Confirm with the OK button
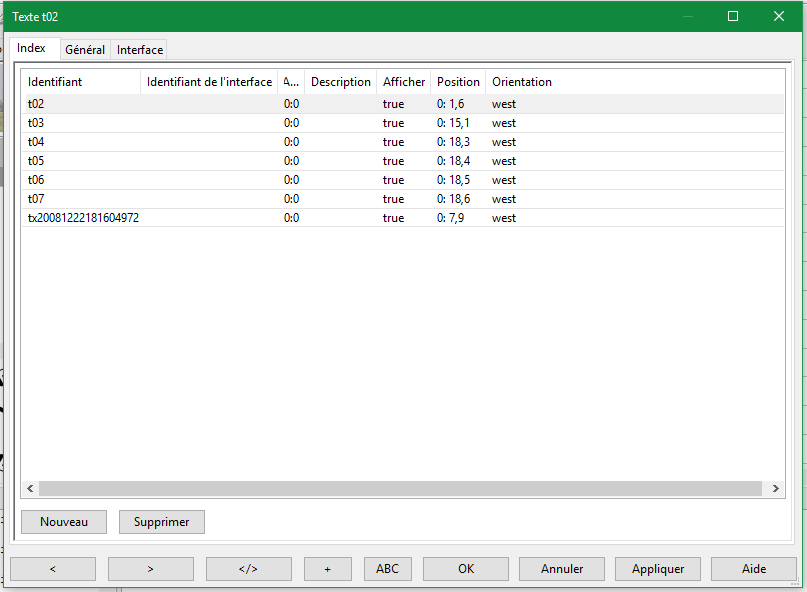Image resolution: width=807 pixels, height=592 pixels. tap(466, 569)
